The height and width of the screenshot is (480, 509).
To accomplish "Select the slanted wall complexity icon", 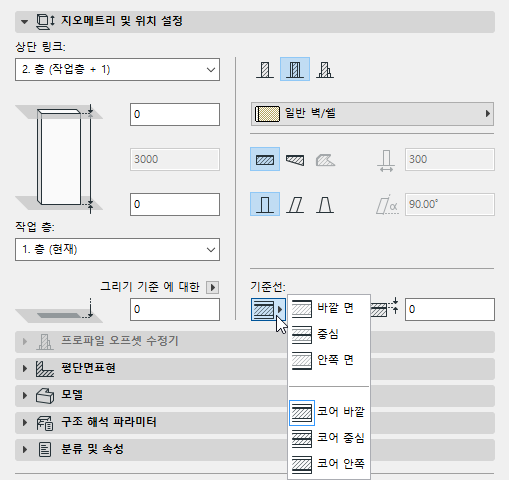I will 295,204.
